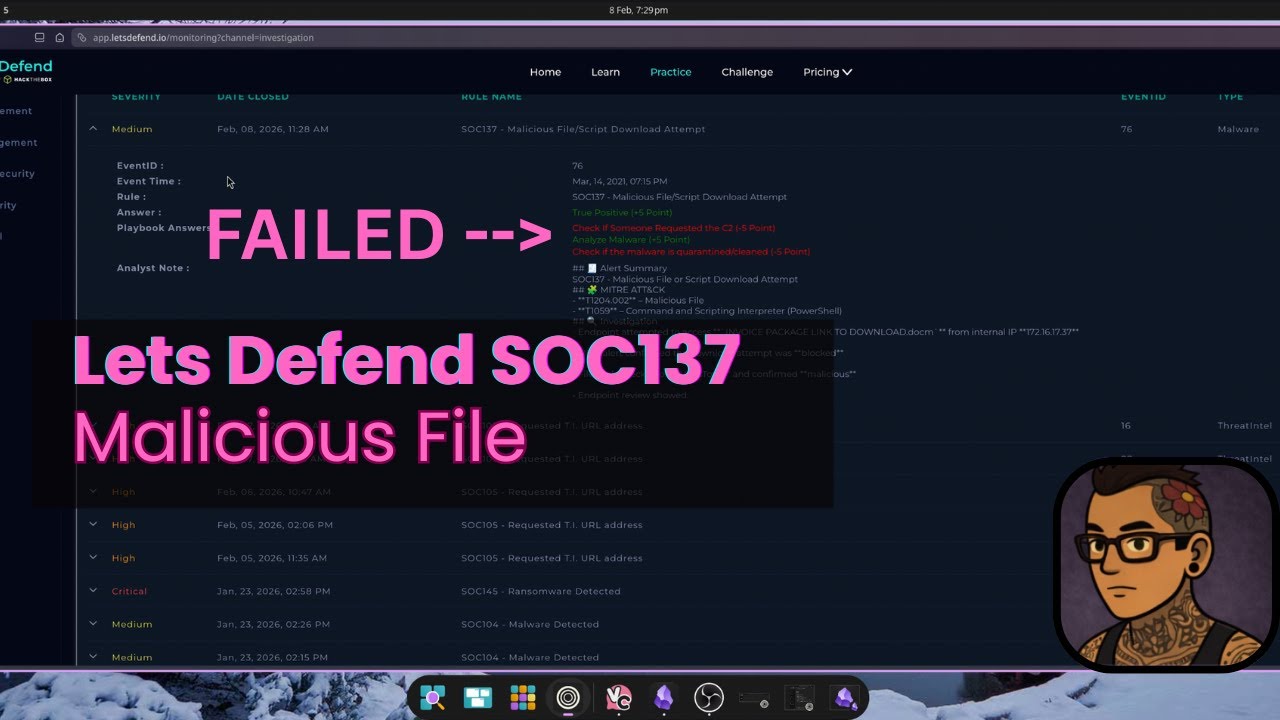Click 'Check If Someone Requested the C2 (-5 Point)'
1280x720 pixels.
click(x=673, y=228)
